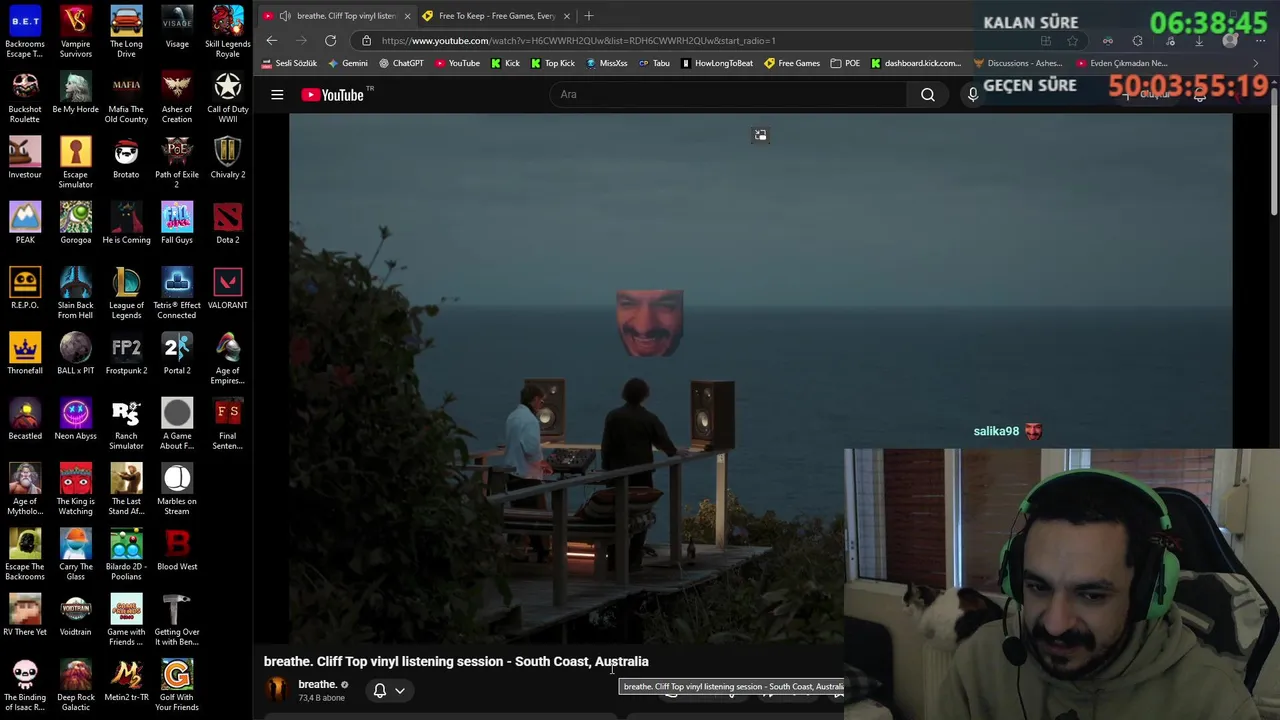Open the Backrooms Escape desktop icon with B.E.T logo
The image size is (1280, 720).
(x=25, y=31)
